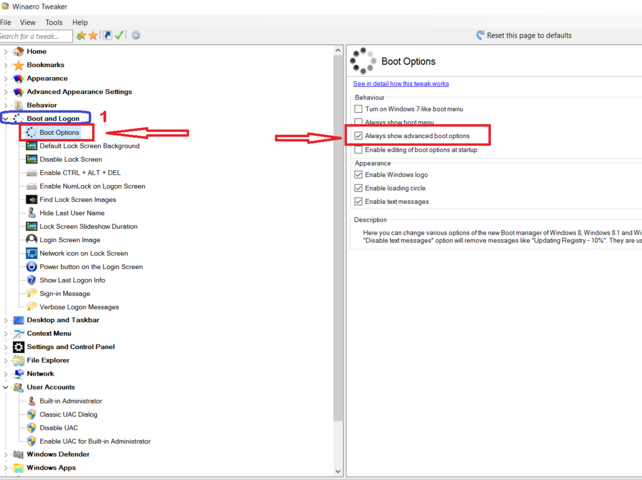
Task: Expand the Appearance tree node
Action: [x=5, y=79]
